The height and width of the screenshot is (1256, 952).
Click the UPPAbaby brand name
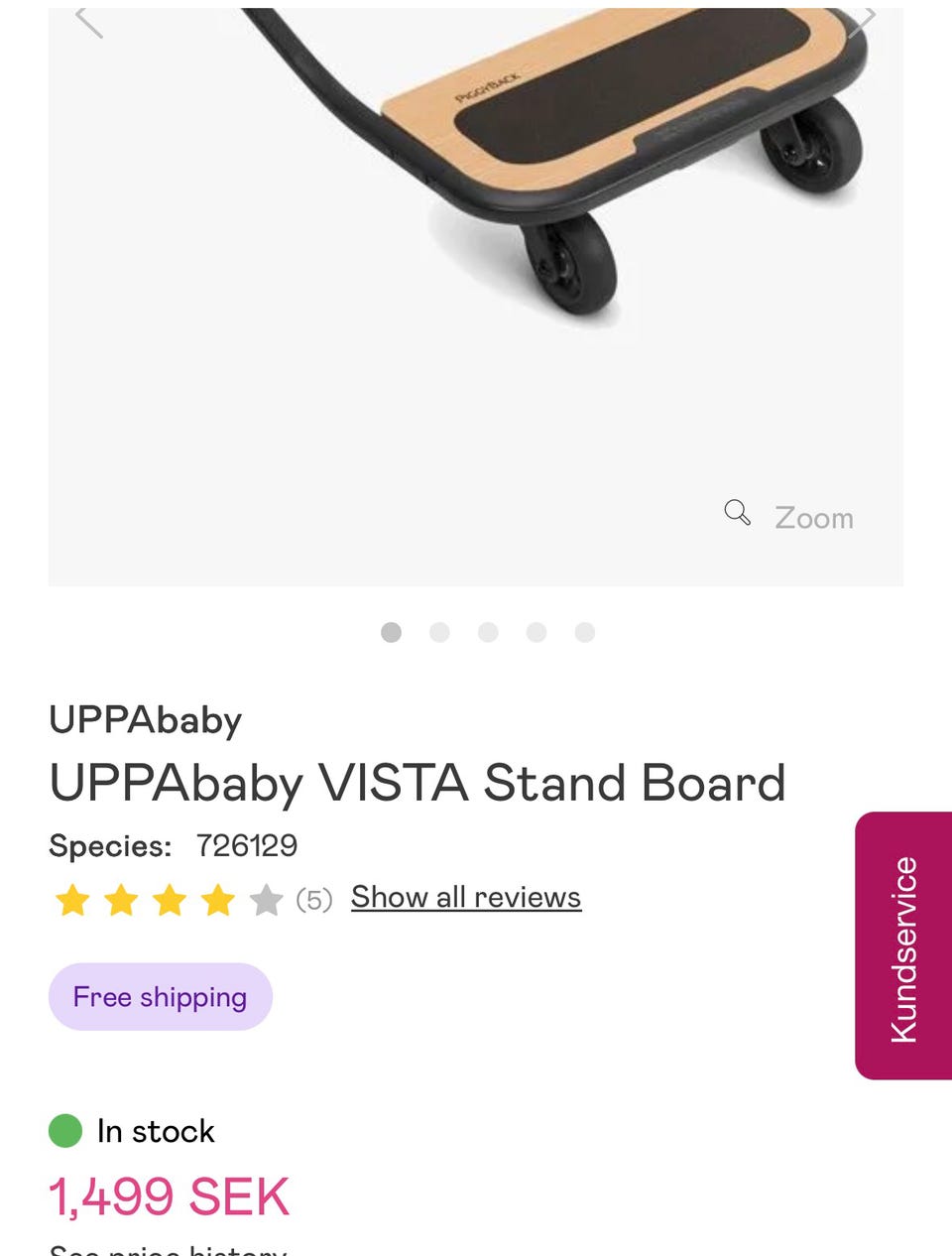click(x=146, y=720)
